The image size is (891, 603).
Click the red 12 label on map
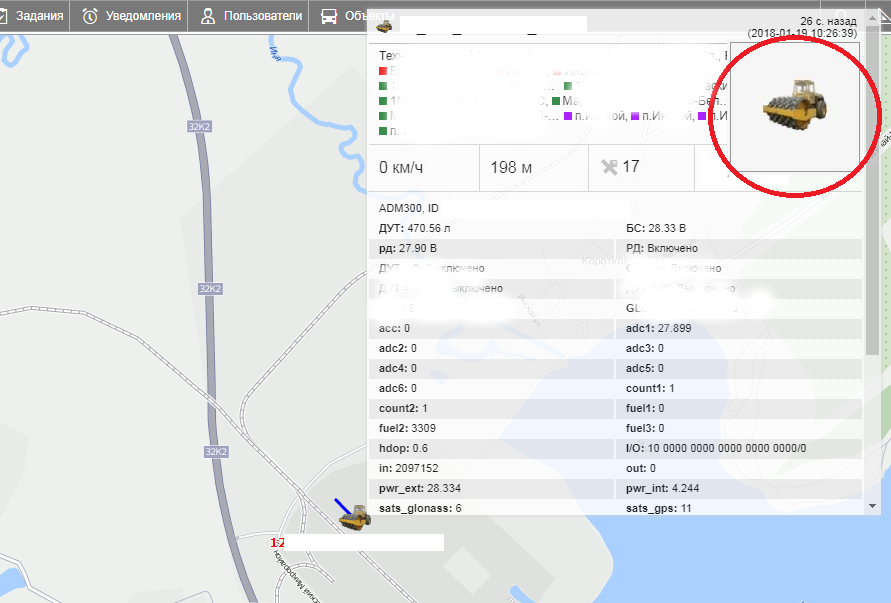pos(277,541)
